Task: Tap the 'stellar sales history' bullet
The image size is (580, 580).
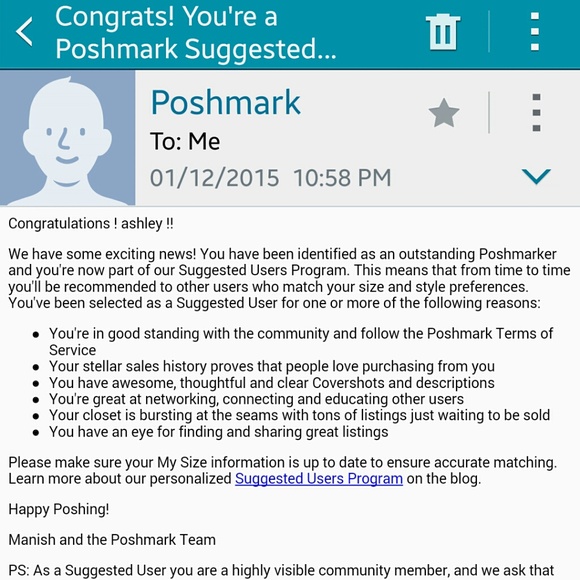Action: click(x=272, y=367)
